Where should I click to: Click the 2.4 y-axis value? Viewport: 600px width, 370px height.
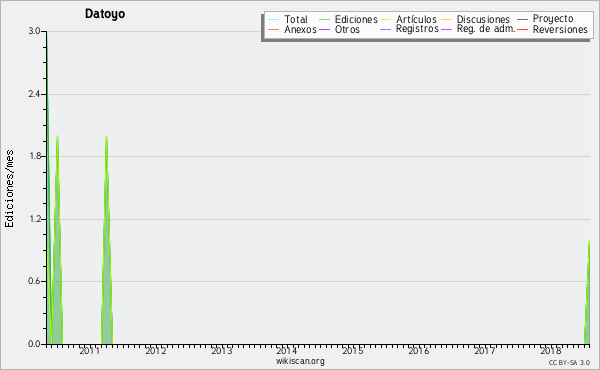(x=34, y=94)
